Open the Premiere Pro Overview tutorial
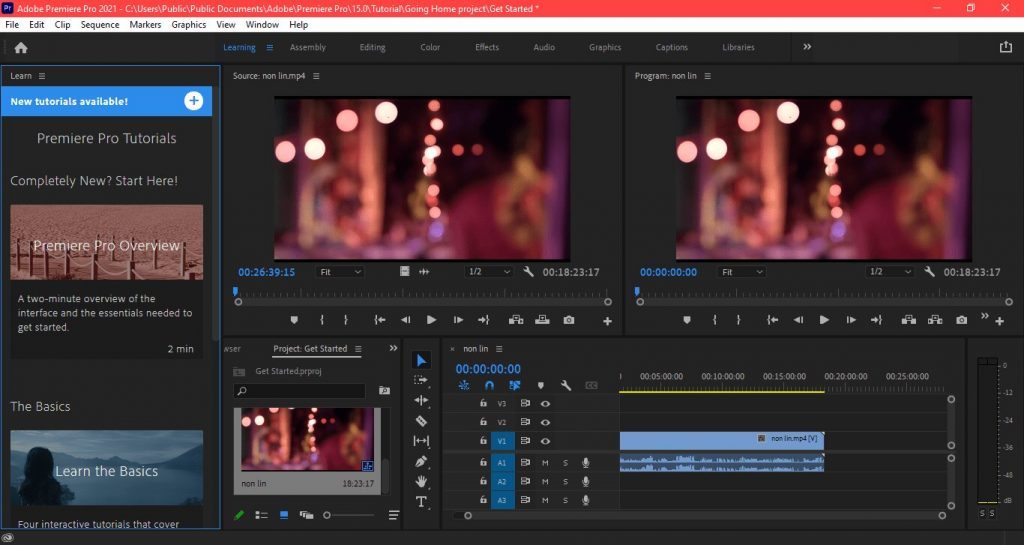1024x545 pixels. click(x=106, y=242)
